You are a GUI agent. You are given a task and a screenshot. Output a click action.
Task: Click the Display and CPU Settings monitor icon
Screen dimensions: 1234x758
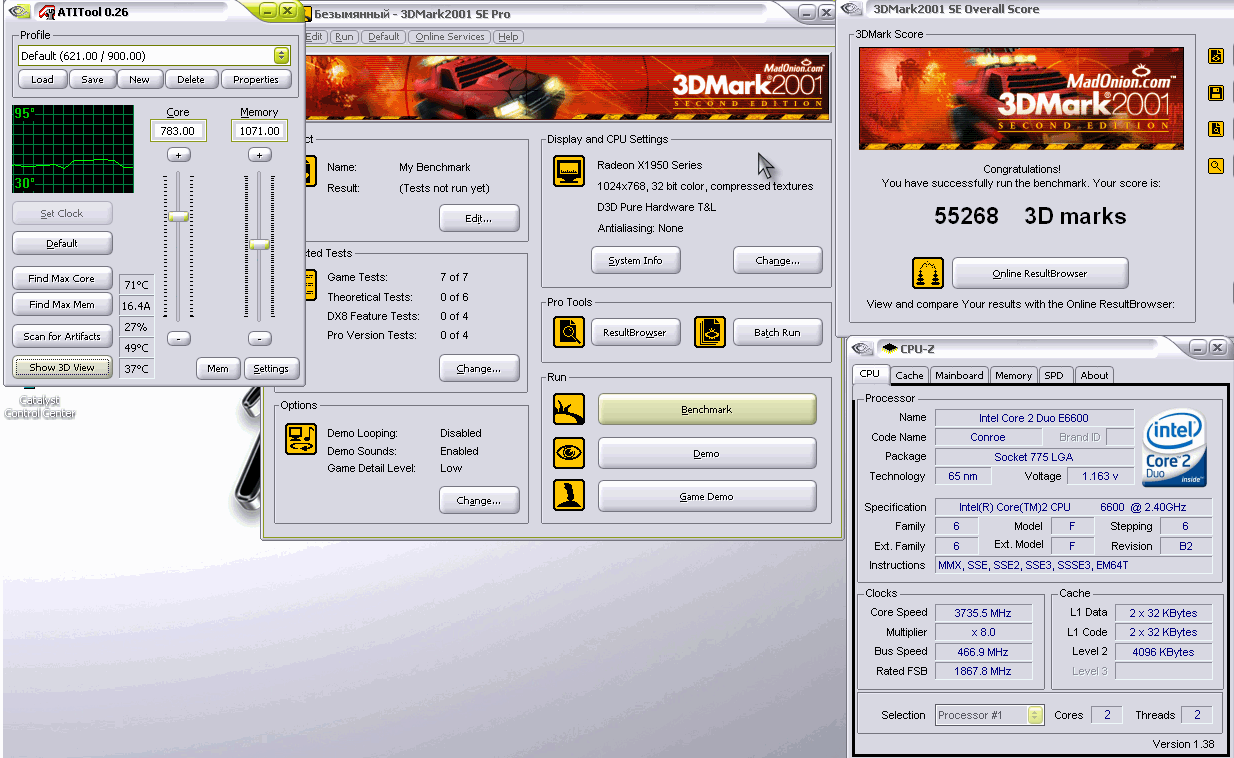click(569, 171)
